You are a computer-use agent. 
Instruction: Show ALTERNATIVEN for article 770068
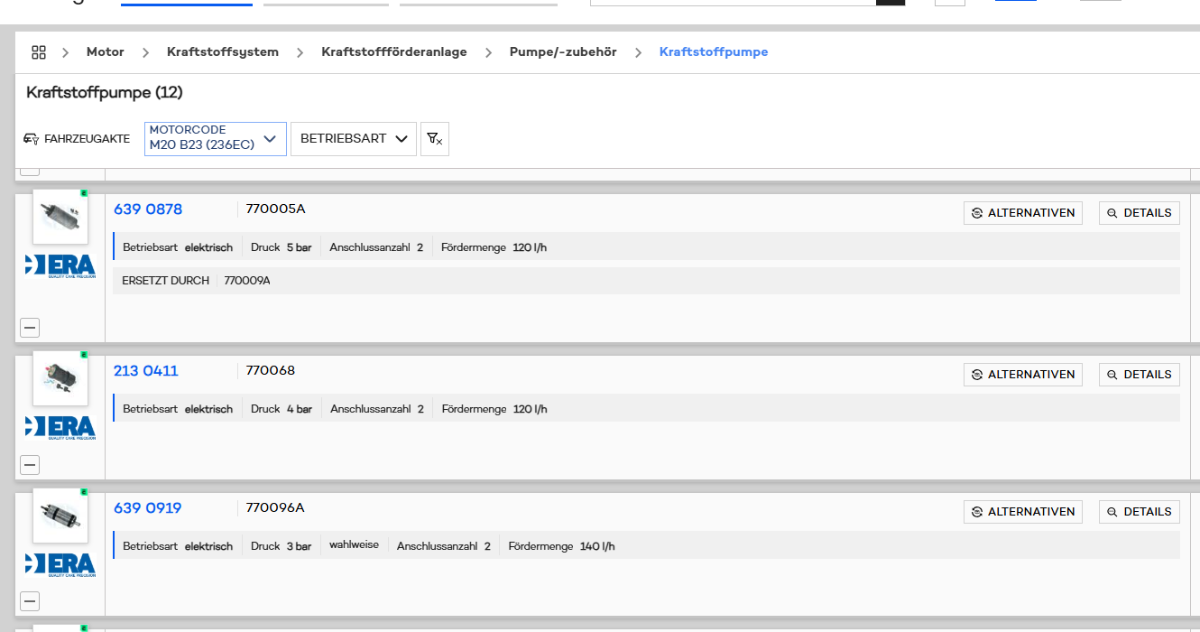[1023, 374]
